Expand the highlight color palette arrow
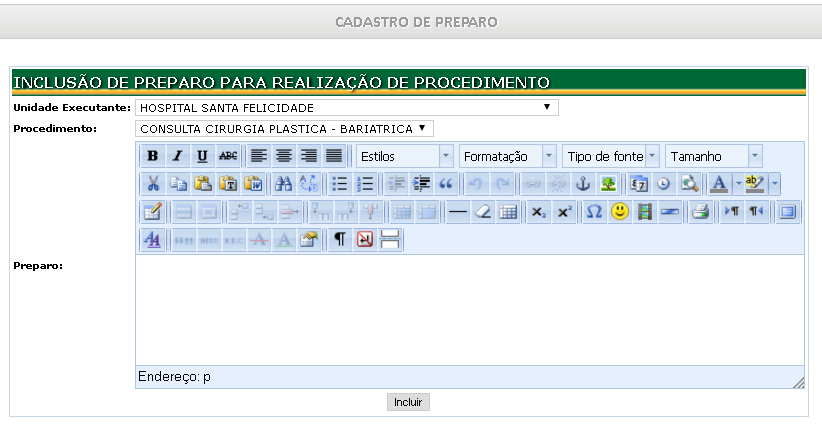Image resolution: width=822 pixels, height=427 pixels. [775, 184]
